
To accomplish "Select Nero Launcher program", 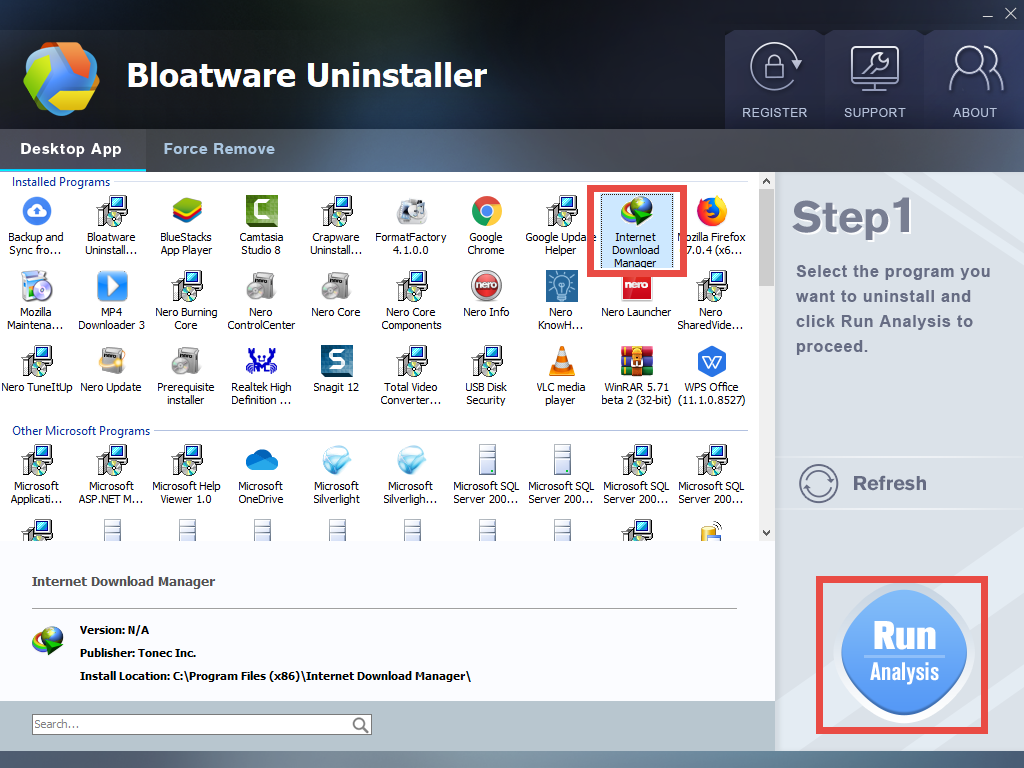I will coord(636,295).
